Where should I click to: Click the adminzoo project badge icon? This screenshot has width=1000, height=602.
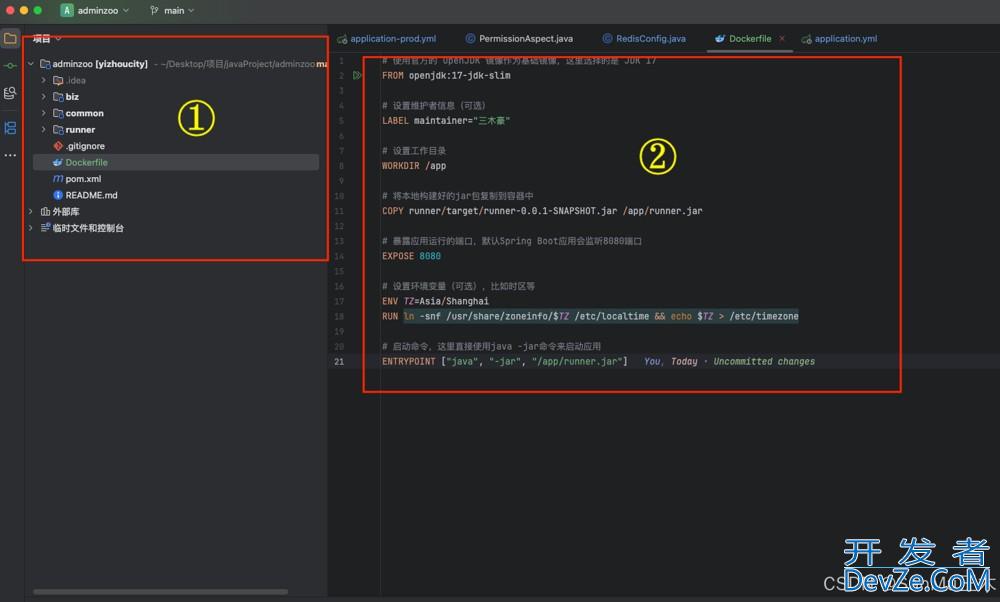point(66,10)
